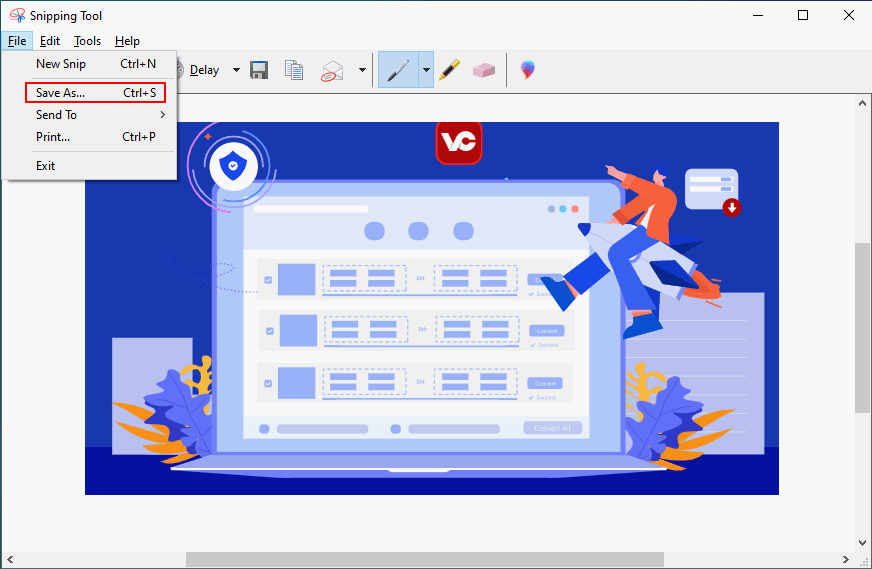Open the Help menu
The width and height of the screenshot is (872, 569).
point(127,41)
